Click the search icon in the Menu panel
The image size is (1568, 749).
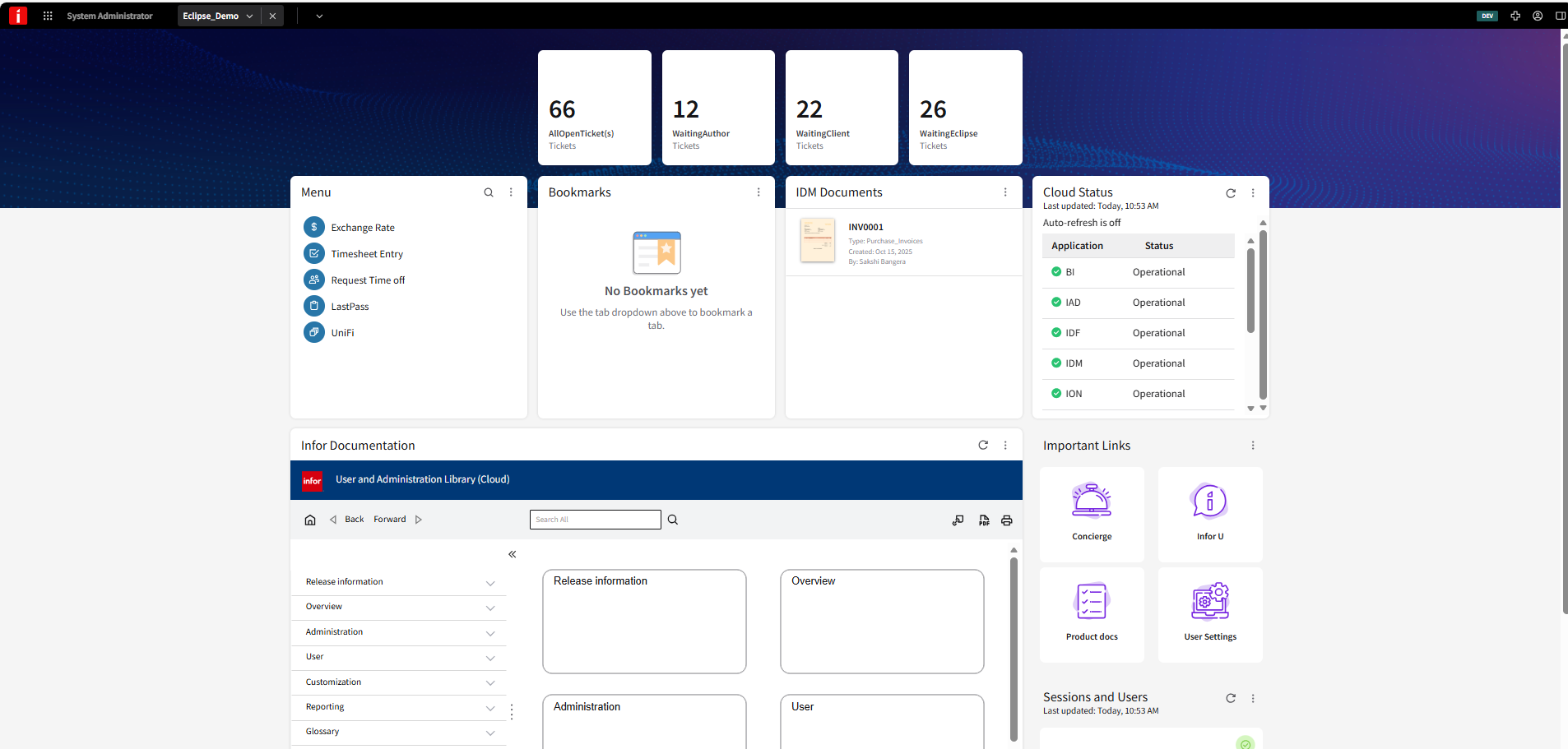pyautogui.click(x=489, y=192)
